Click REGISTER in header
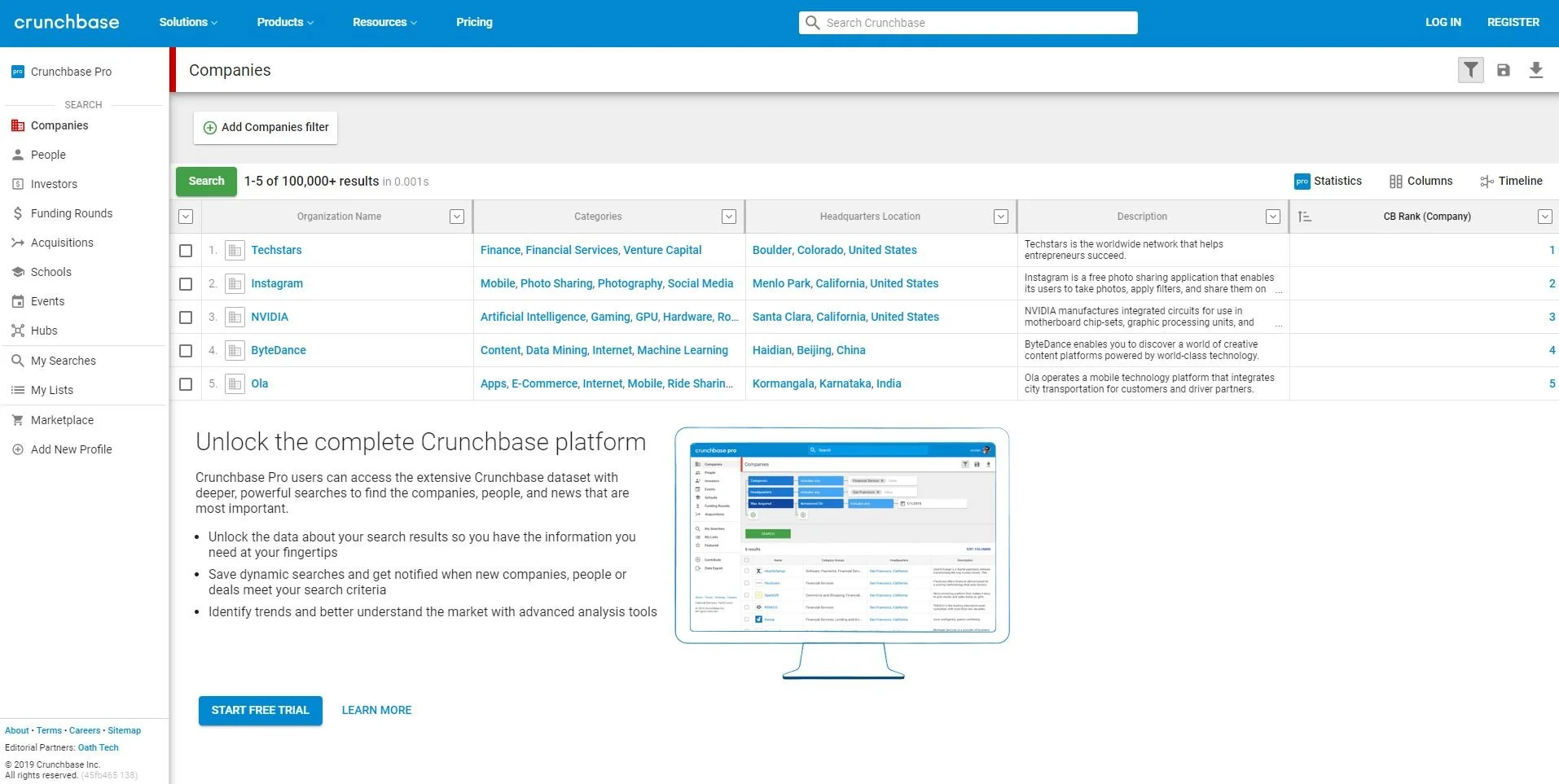This screenshot has width=1559, height=784. point(1513,22)
